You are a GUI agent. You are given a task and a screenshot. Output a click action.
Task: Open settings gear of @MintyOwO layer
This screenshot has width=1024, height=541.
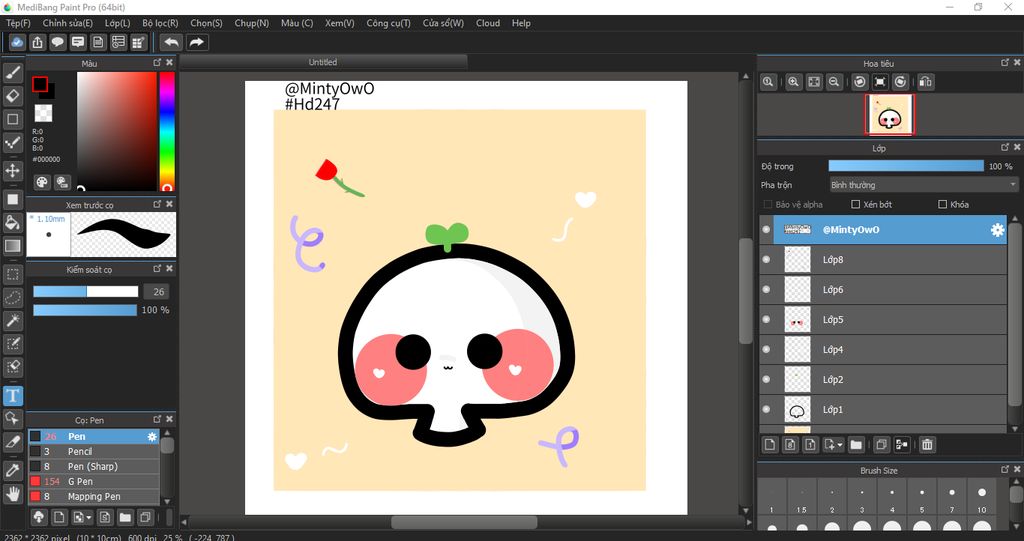(x=997, y=229)
